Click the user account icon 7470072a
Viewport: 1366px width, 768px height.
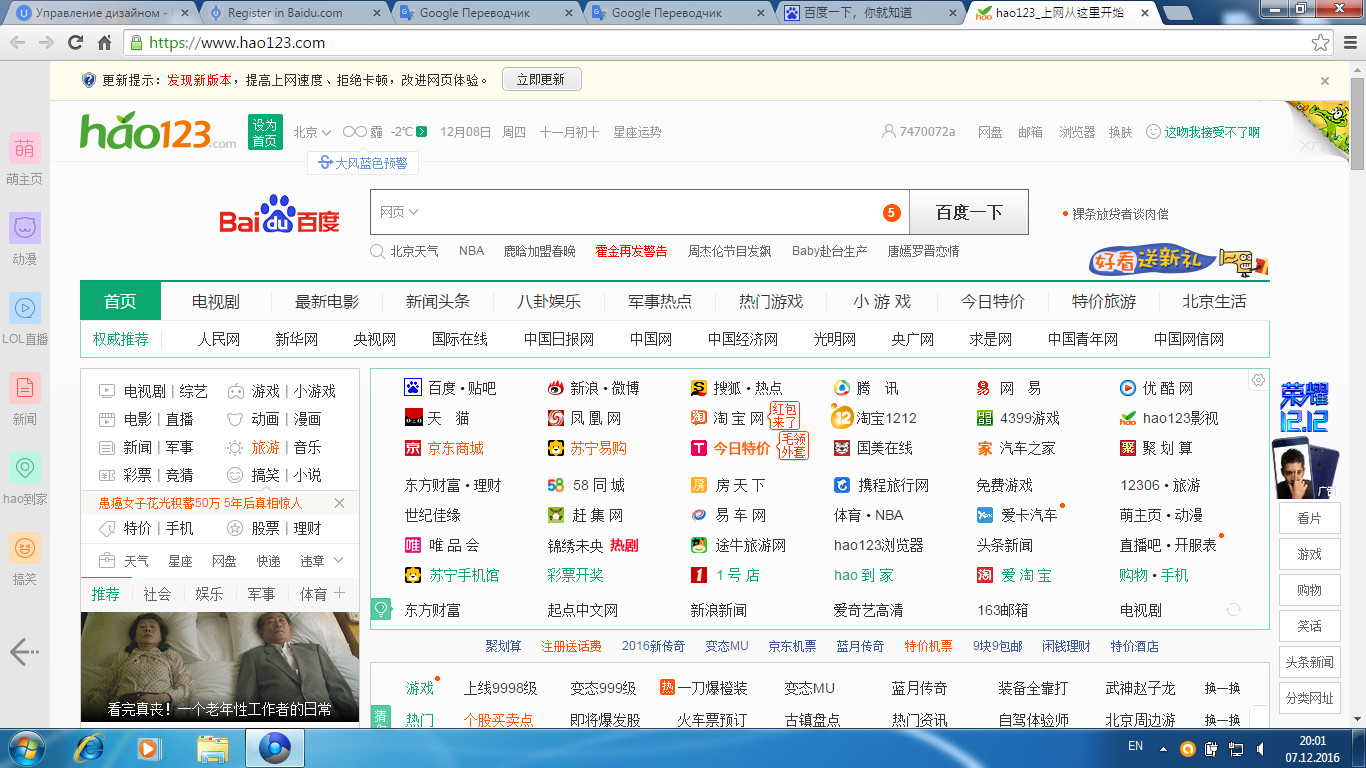888,132
